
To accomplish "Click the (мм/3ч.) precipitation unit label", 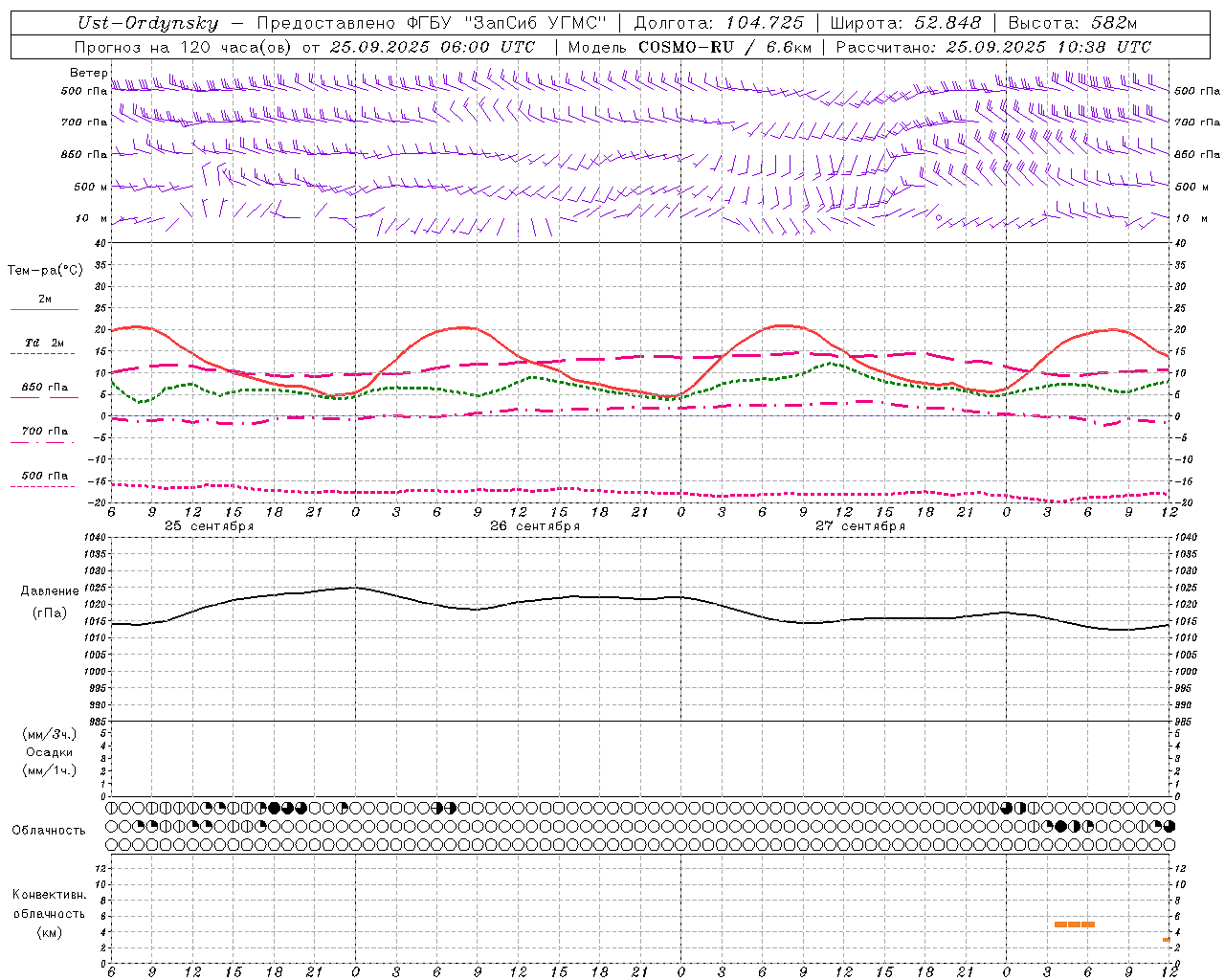I will (x=50, y=734).
